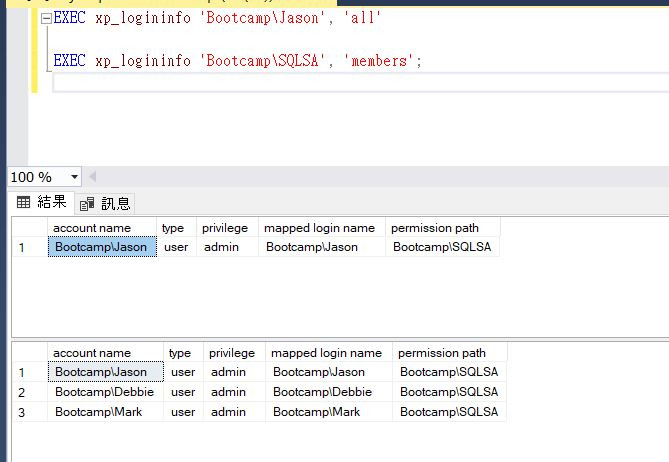Select 'account name' header in first result grid
The height and width of the screenshot is (462, 669).
(102, 228)
